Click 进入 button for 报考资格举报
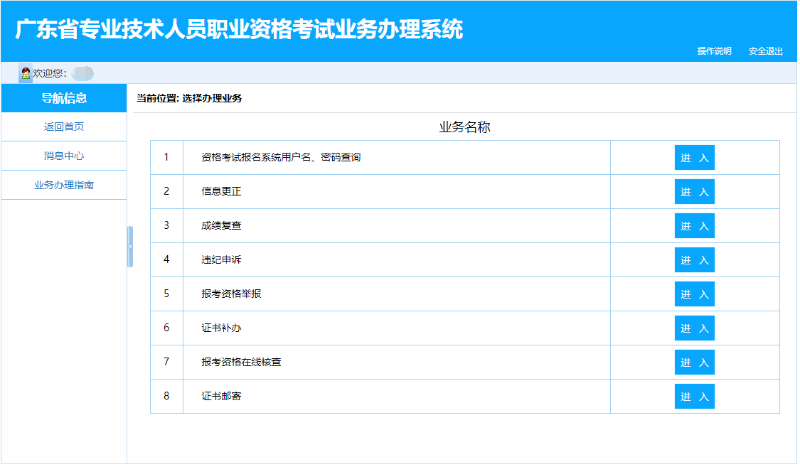 coord(696,295)
